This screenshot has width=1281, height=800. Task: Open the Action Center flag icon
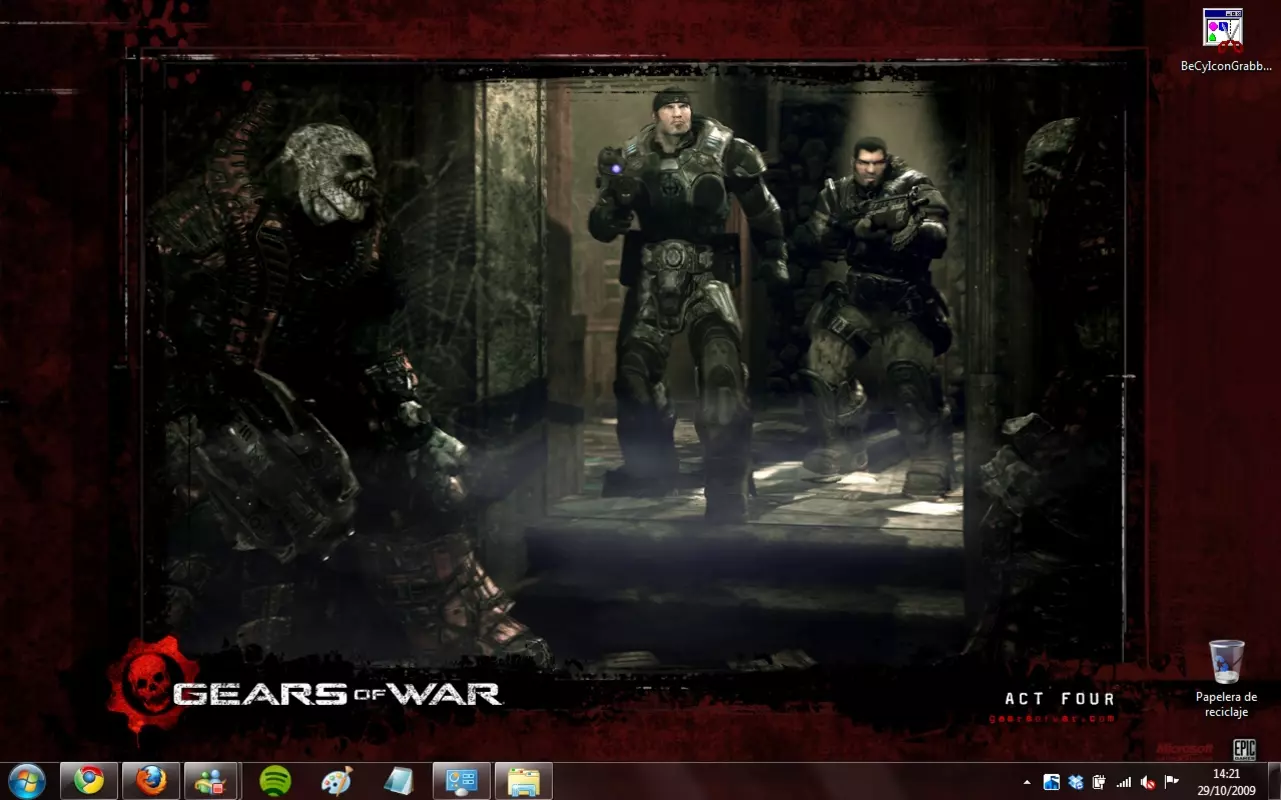(x=1172, y=782)
